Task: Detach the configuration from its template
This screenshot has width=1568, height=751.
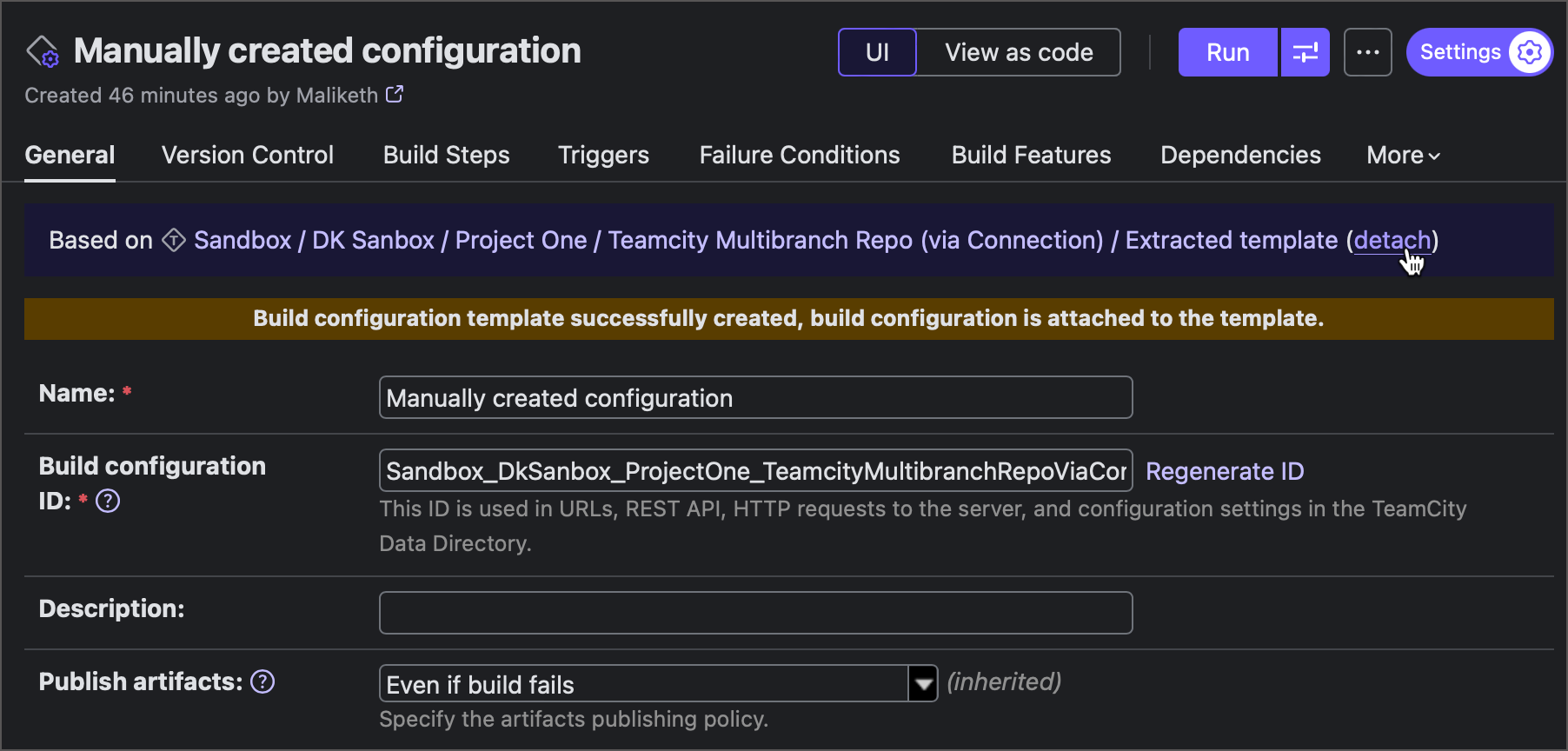Action: tap(1392, 240)
